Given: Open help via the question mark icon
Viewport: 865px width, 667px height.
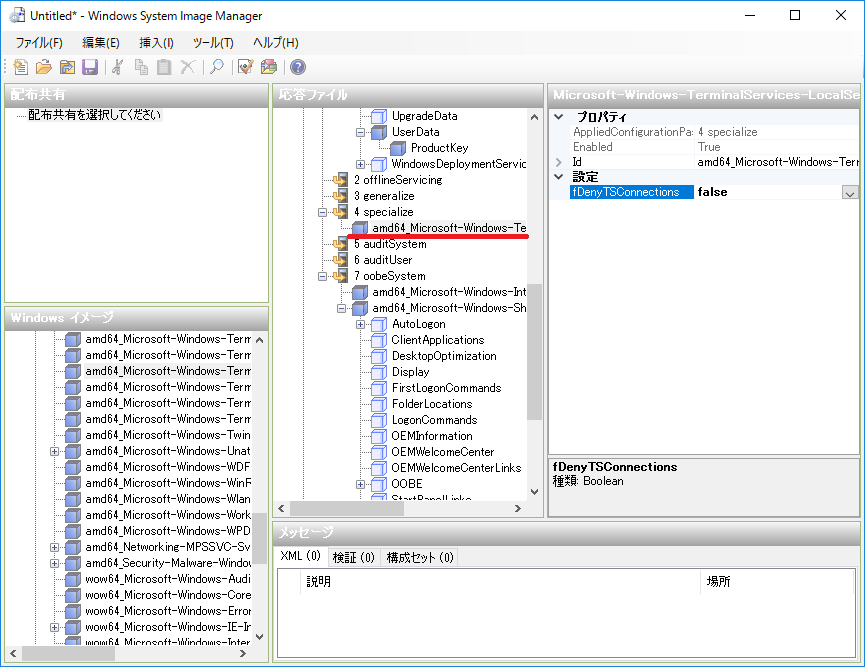Looking at the screenshot, I should click(x=298, y=67).
